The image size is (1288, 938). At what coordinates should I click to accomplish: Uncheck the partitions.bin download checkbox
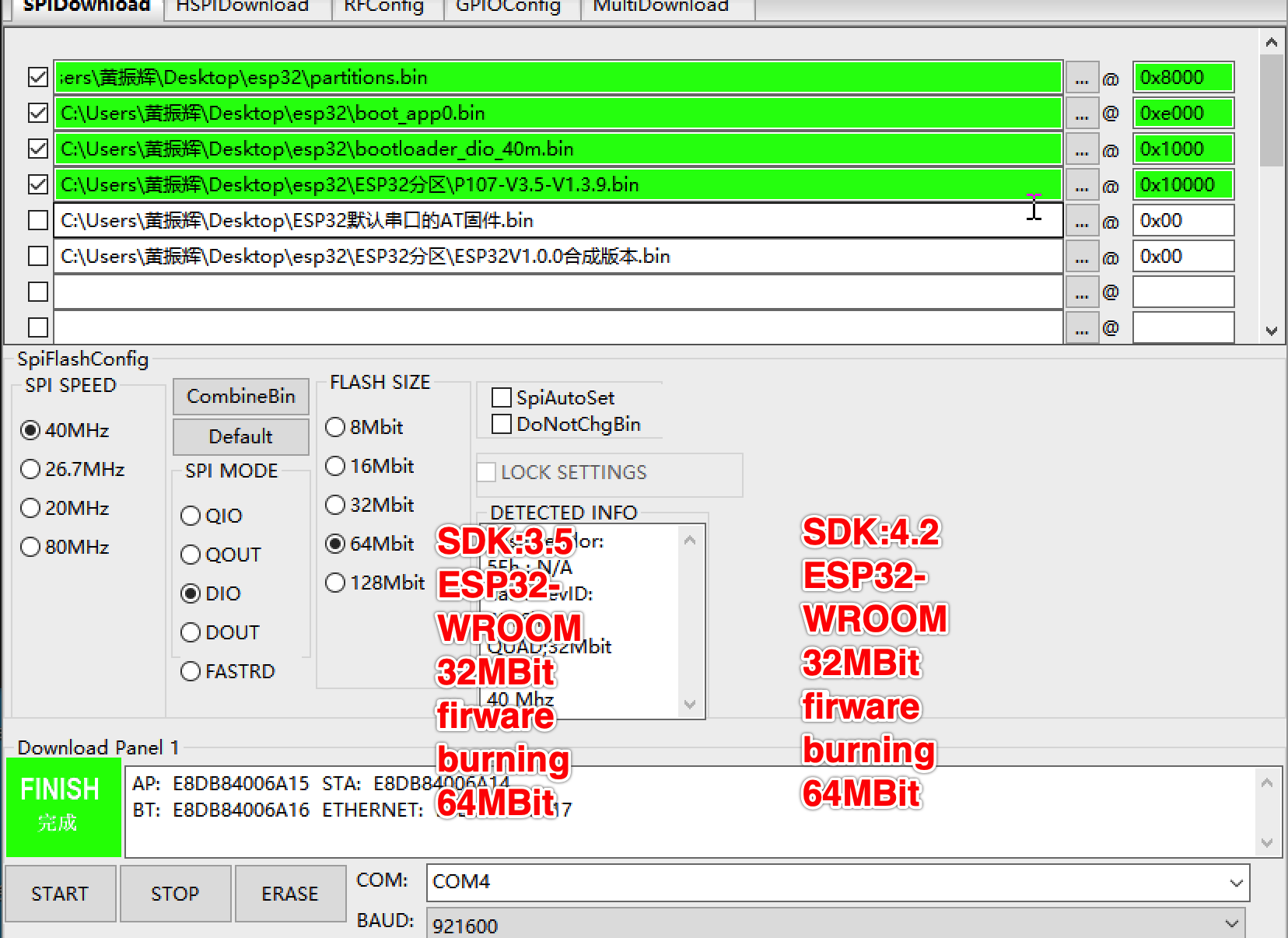(37, 77)
